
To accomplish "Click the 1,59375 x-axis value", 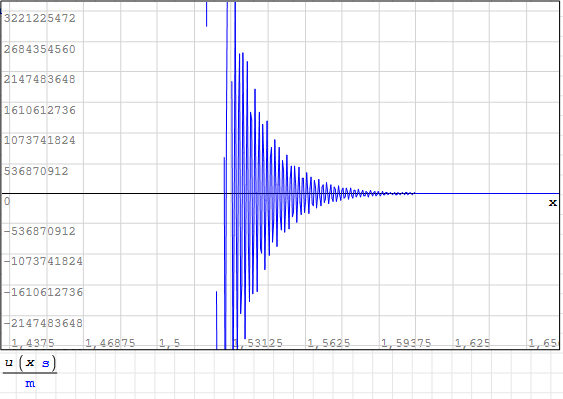I will point(406,343).
